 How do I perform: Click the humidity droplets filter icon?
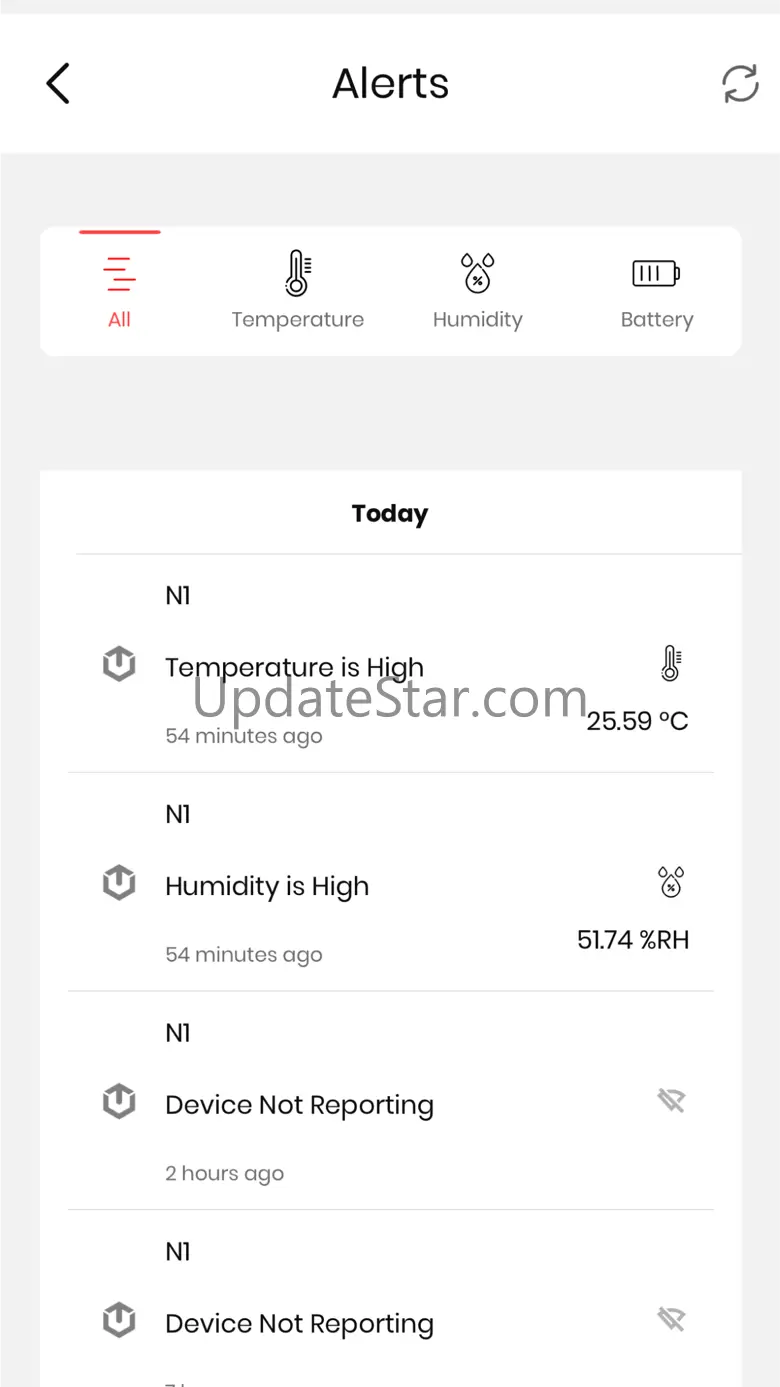[477, 273]
